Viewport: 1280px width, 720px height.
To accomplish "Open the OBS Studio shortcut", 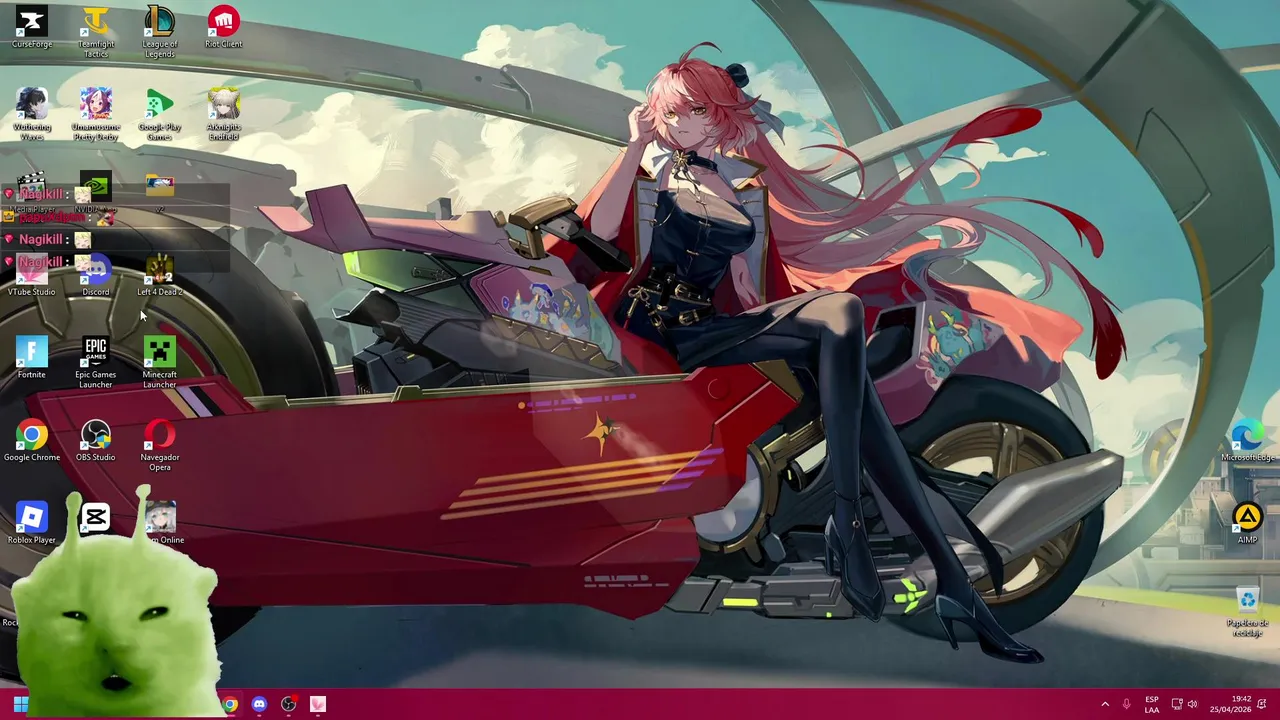I will point(96,441).
